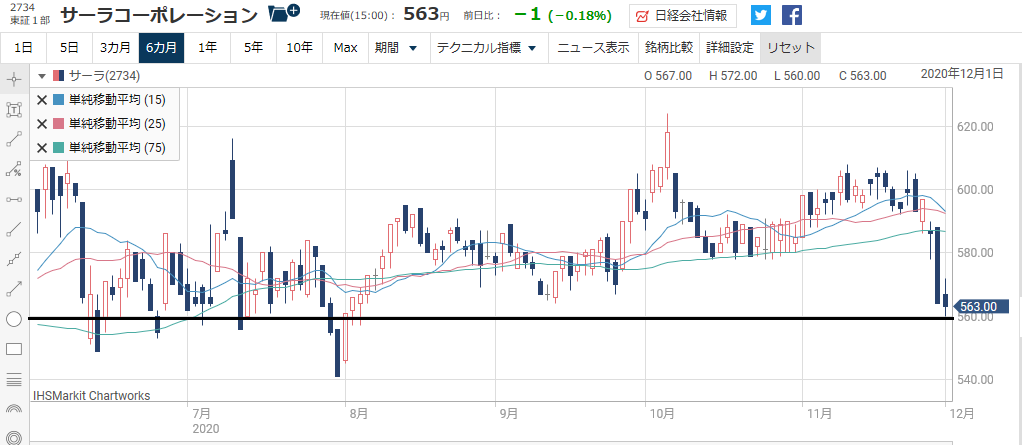Image resolution: width=1022 pixels, height=445 pixels.
Task: Pick the Fibonacci arcs tool
Action: point(14,409)
